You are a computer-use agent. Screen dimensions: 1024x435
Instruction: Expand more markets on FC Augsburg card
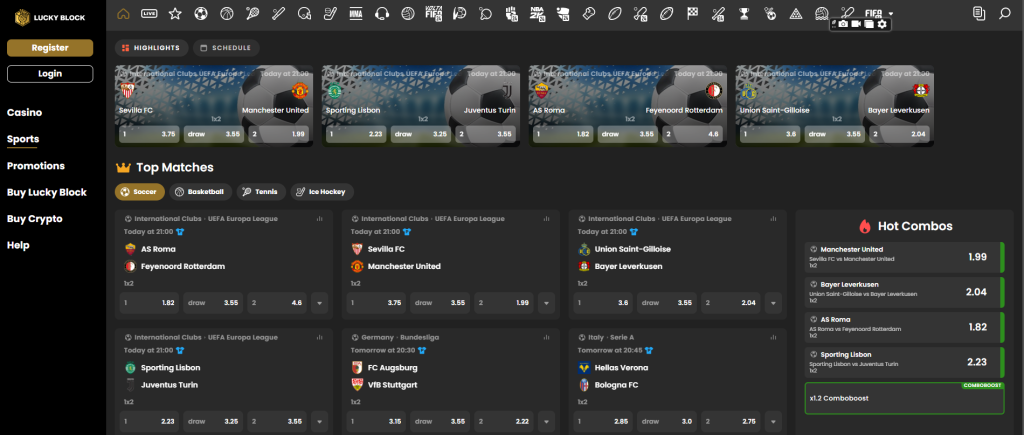pyautogui.click(x=546, y=422)
